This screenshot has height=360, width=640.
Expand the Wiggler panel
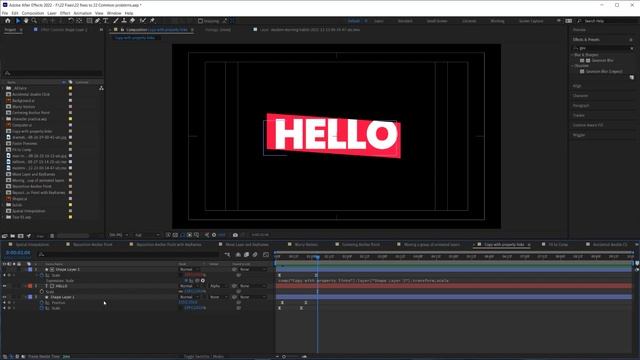click(x=579, y=135)
